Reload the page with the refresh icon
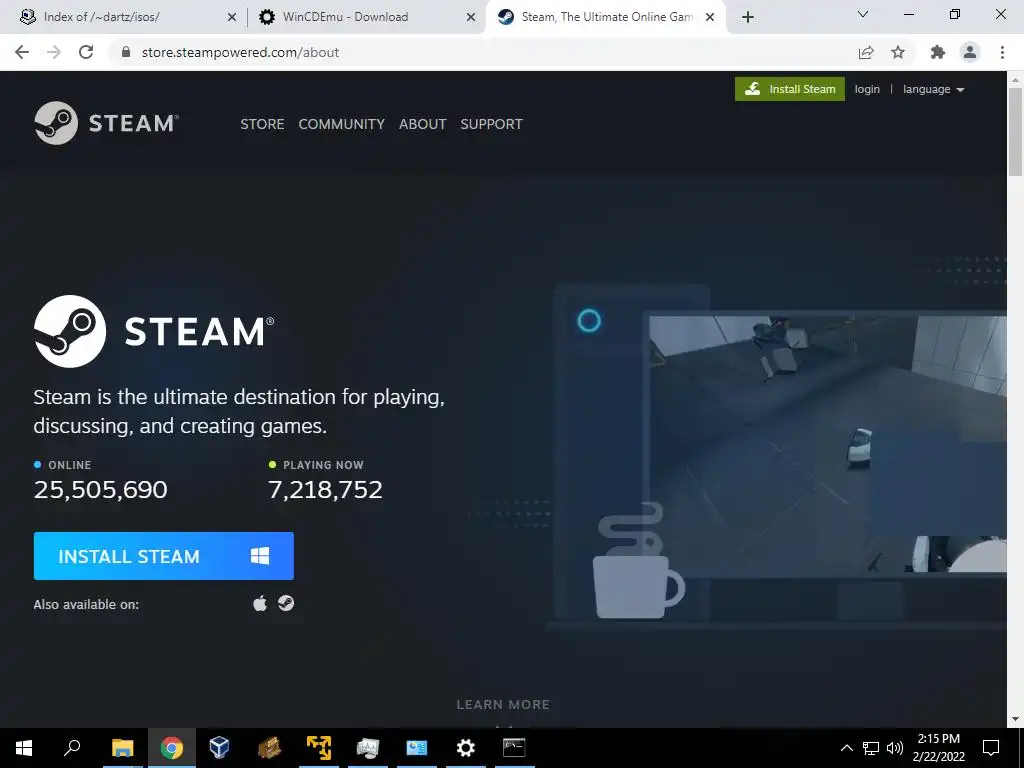Viewport: 1024px width, 768px height. click(x=86, y=52)
